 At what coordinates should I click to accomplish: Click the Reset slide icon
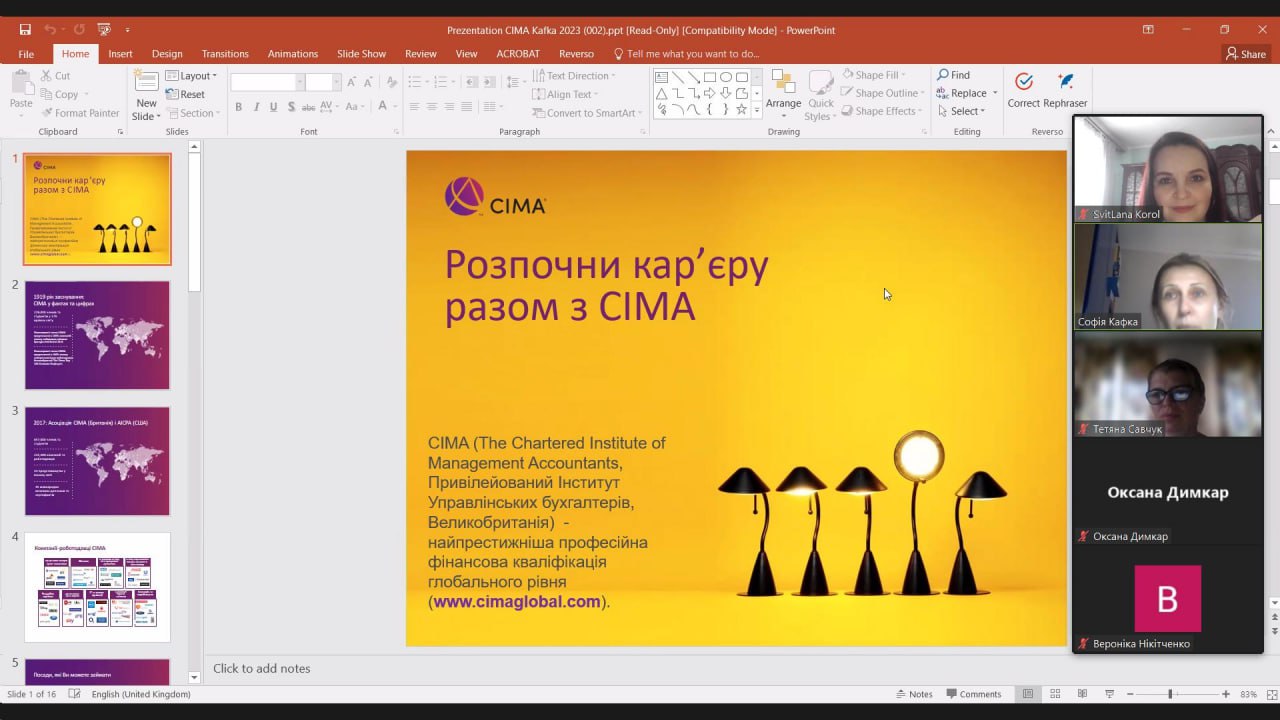click(x=172, y=94)
